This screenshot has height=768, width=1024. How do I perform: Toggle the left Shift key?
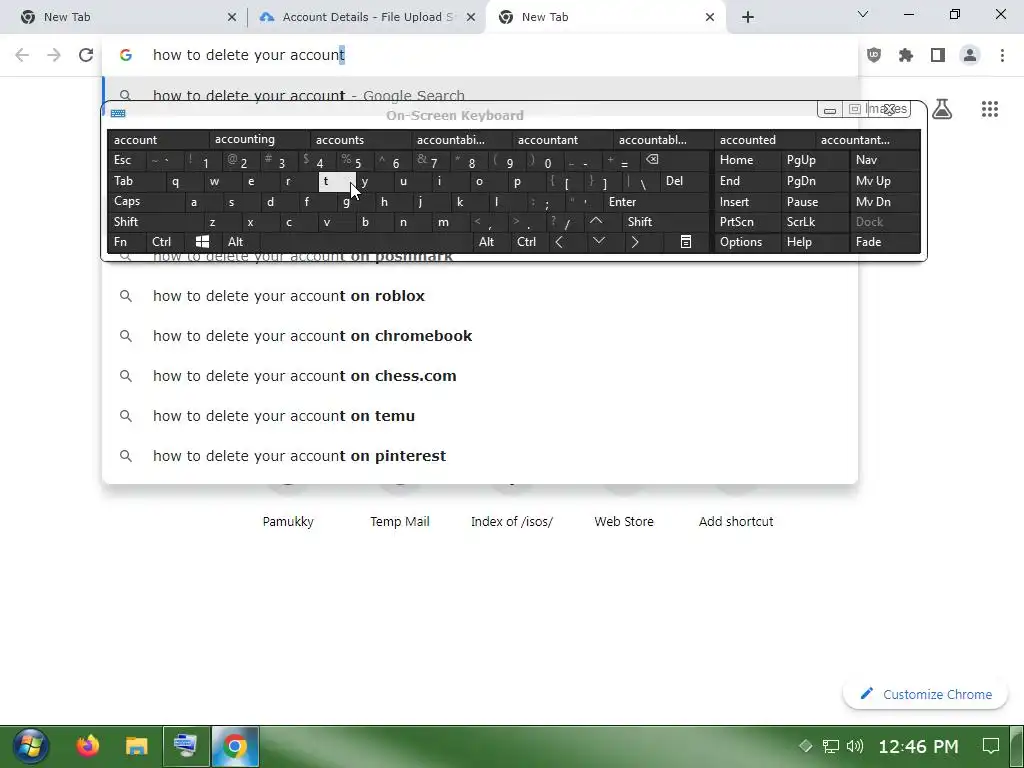point(154,222)
